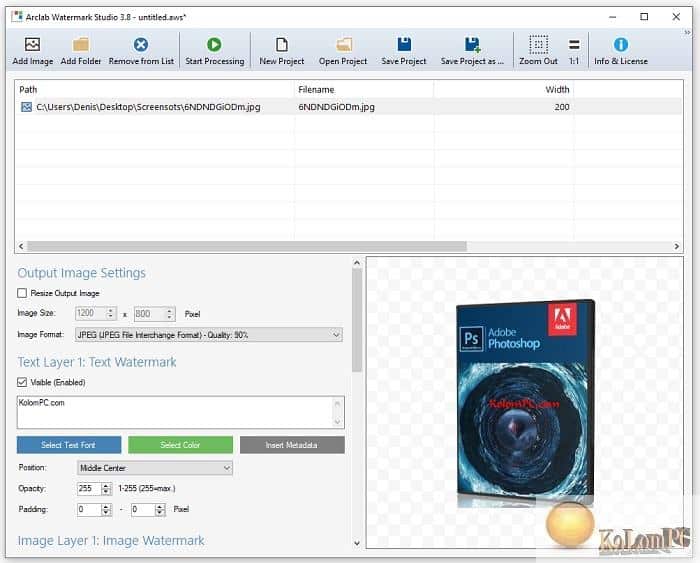The image size is (700, 563).
Task: Click Text Layer 1: Text Watermark heading
Action: 97,362
